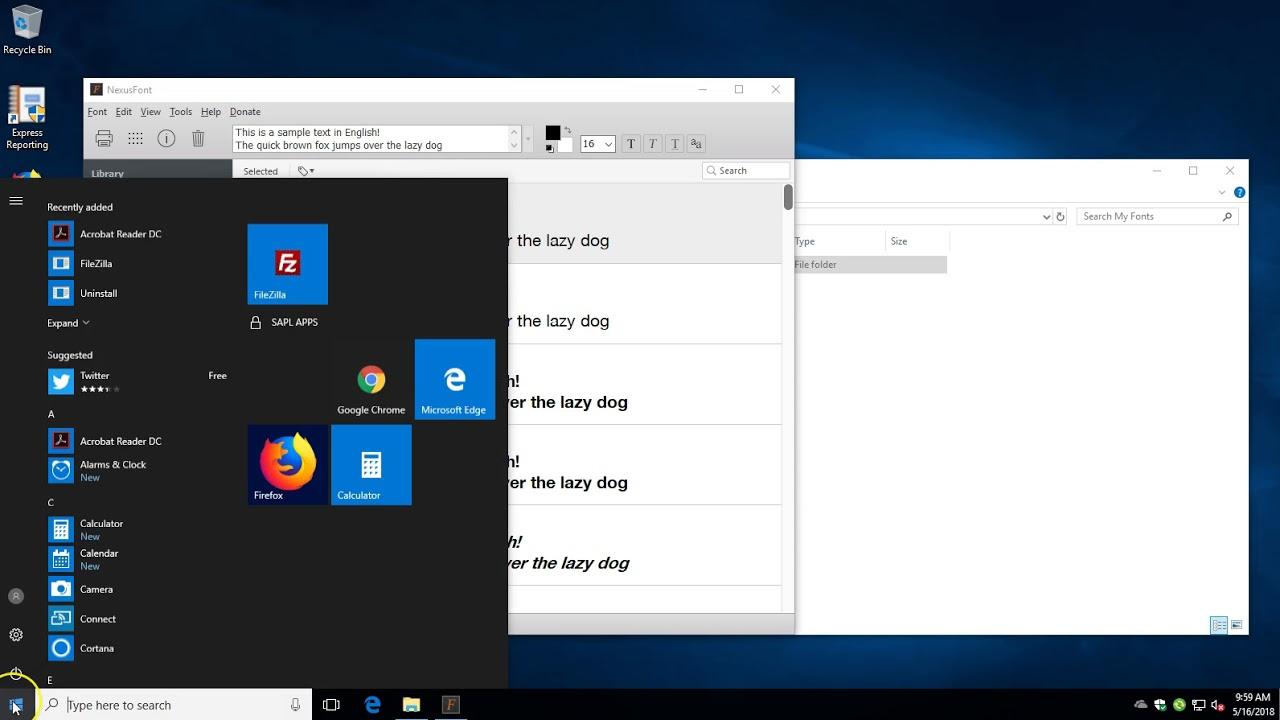This screenshot has height=720, width=1280.
Task: Open the font info (i) icon
Action: 167,139
